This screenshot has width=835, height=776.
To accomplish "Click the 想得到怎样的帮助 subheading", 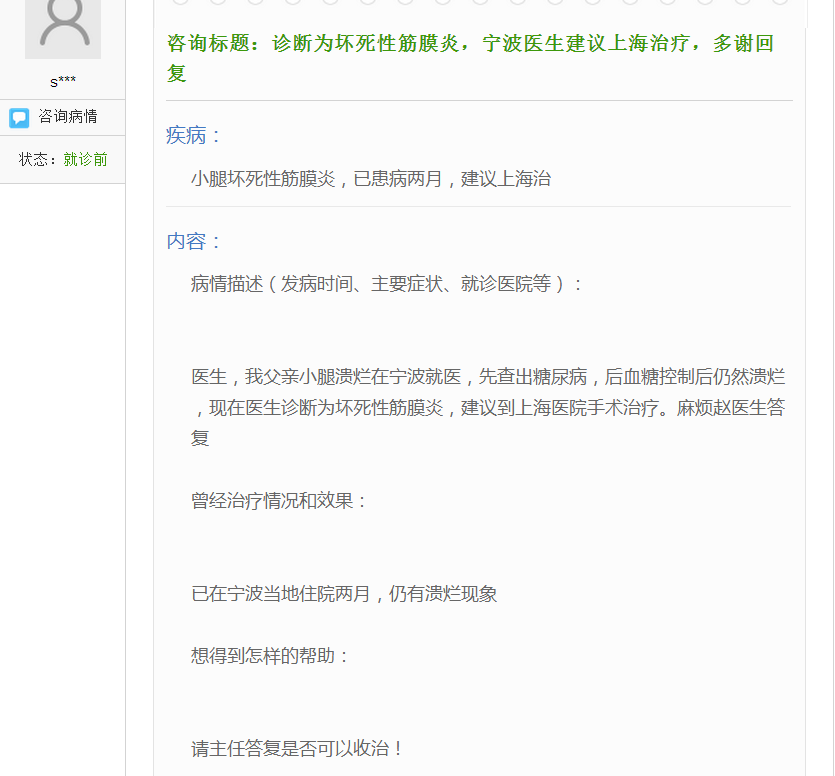I will pos(270,656).
